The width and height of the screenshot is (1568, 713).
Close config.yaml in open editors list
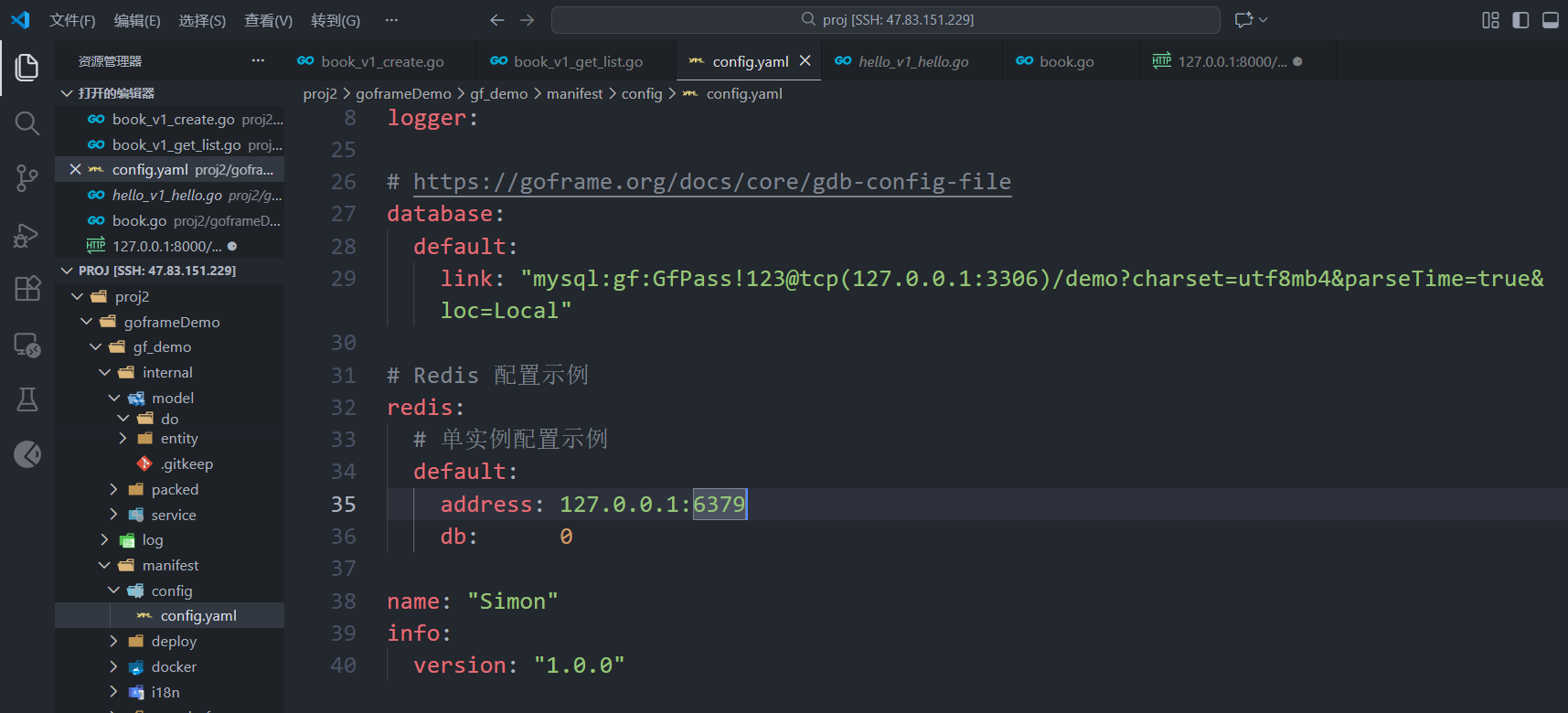pos(75,169)
